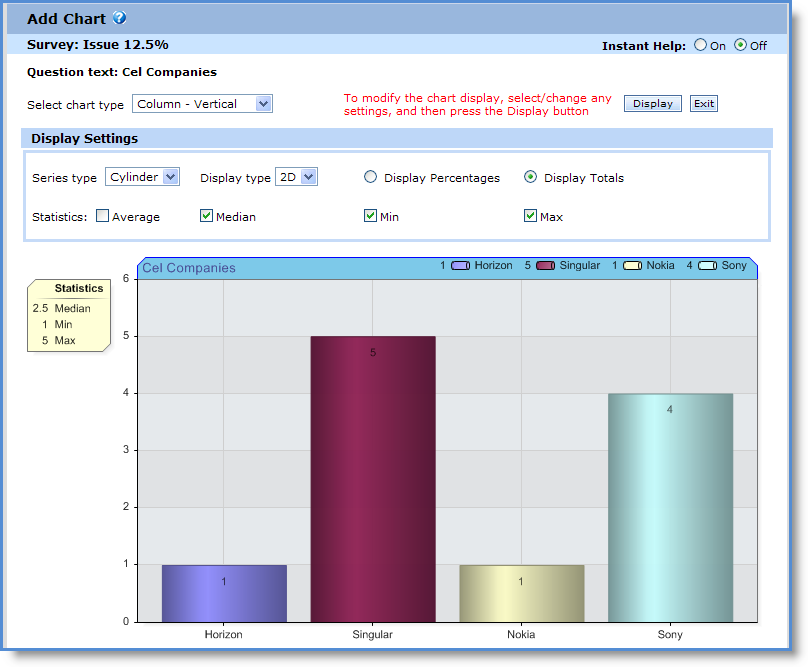The width and height of the screenshot is (808, 667).
Task: Select Instant Help Off option
Action: click(740, 45)
